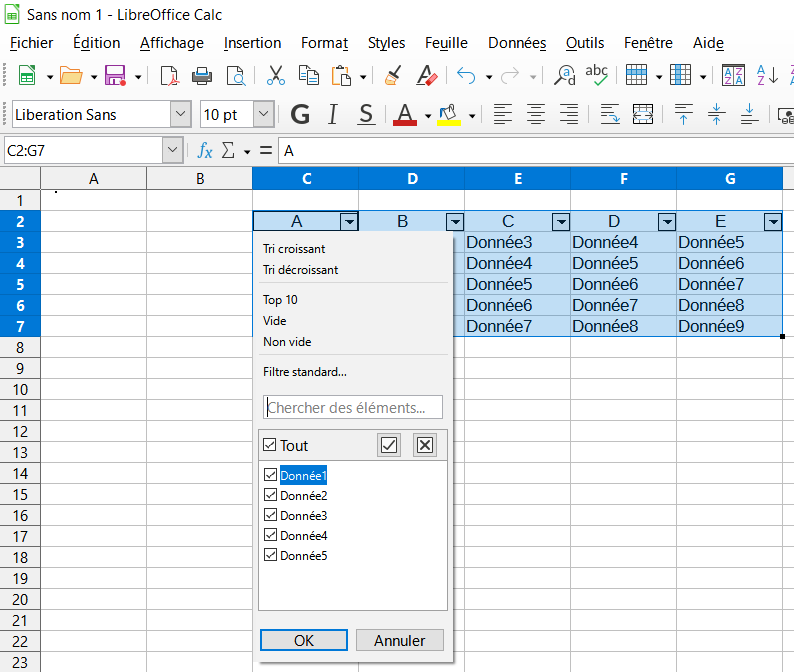794x672 pixels.
Task: Center cell content vertically
Action: pyautogui.click(x=716, y=114)
